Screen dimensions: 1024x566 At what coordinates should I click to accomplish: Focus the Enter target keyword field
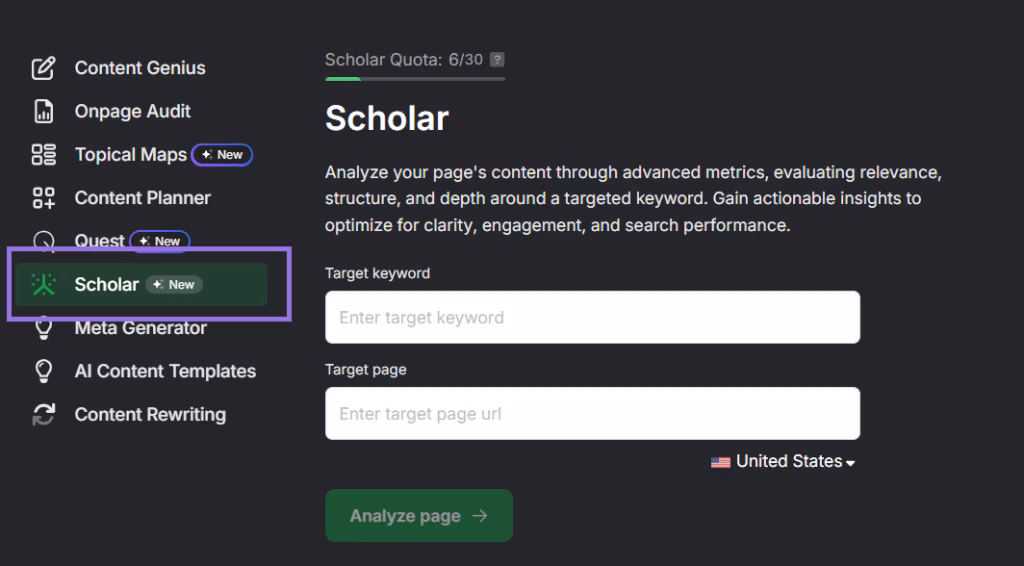click(x=592, y=318)
